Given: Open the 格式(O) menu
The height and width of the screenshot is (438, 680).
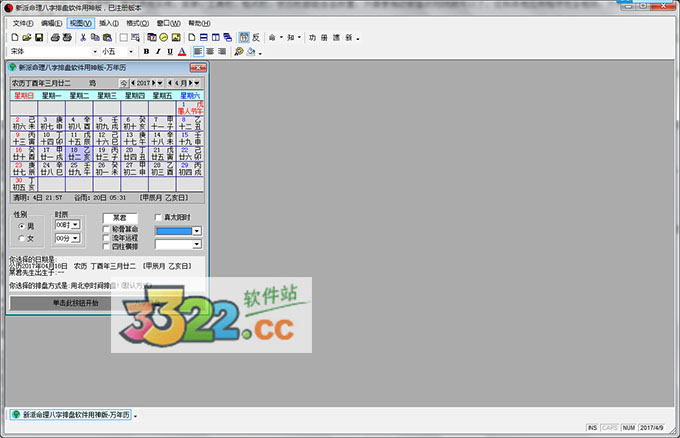Looking at the screenshot, I should click(x=137, y=23).
